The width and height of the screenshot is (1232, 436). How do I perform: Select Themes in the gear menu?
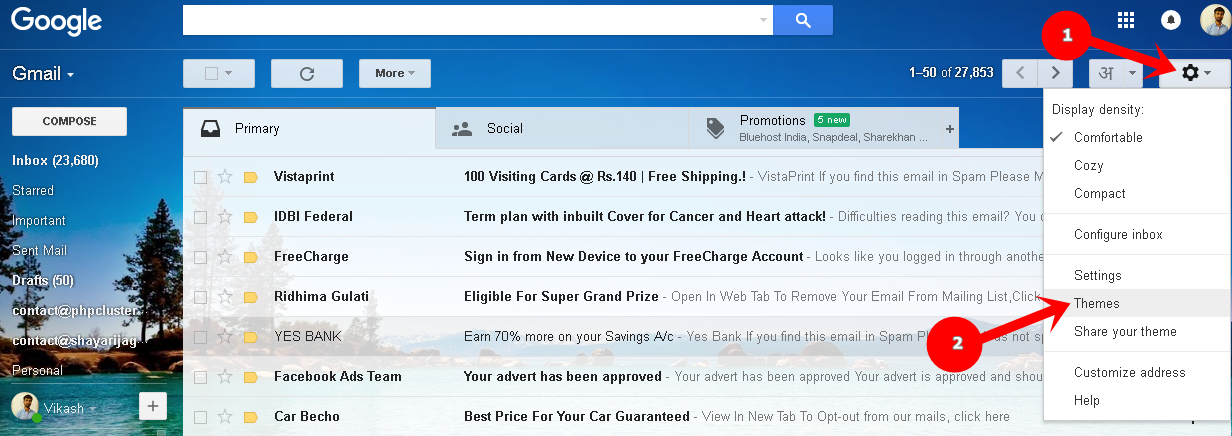1096,303
